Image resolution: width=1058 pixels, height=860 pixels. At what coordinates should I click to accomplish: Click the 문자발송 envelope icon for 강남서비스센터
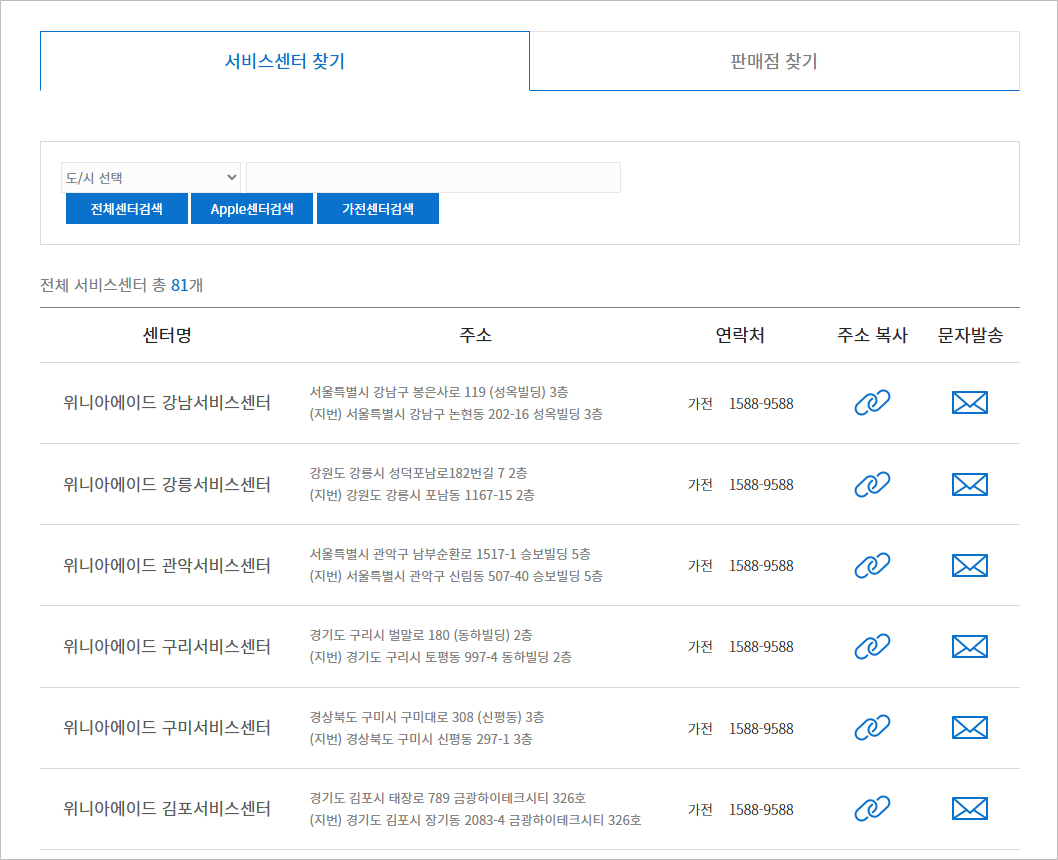click(969, 403)
